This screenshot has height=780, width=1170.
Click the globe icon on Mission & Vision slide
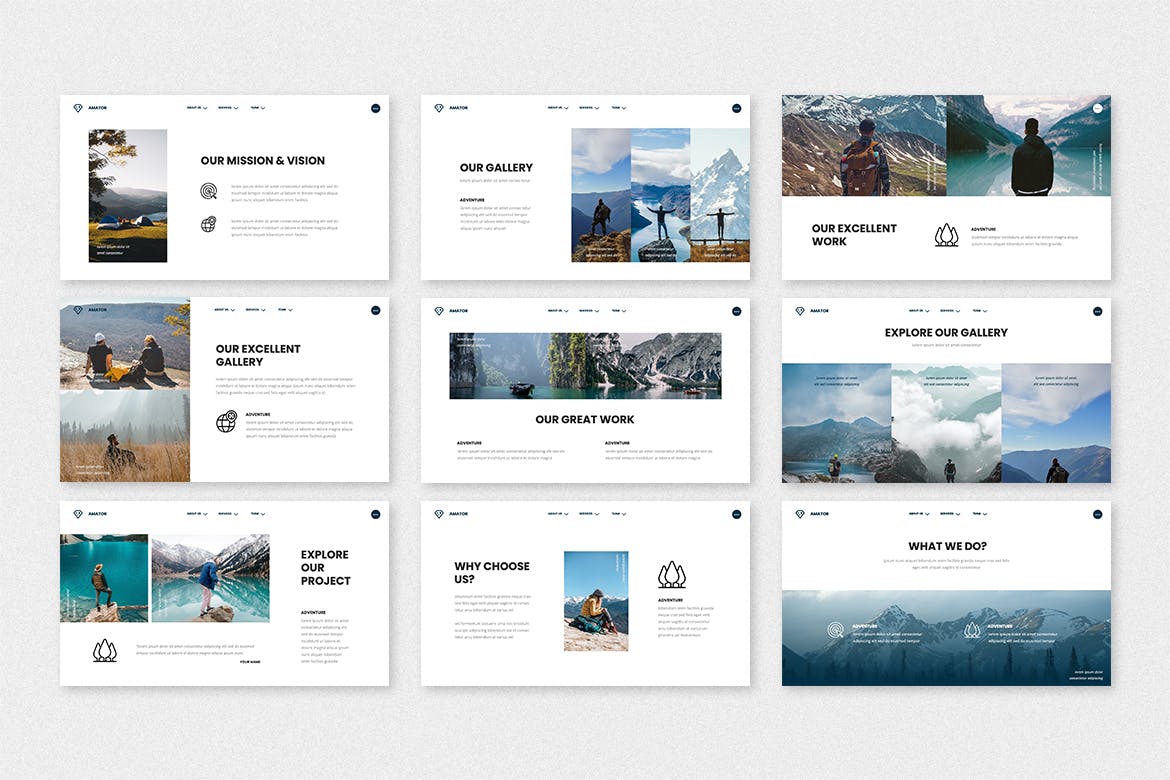tap(209, 224)
